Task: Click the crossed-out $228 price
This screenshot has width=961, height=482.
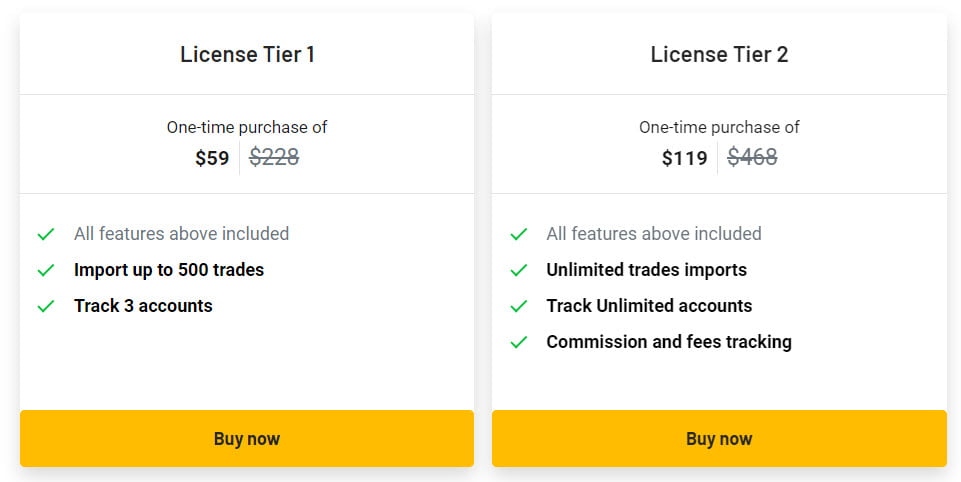Action: tap(274, 157)
